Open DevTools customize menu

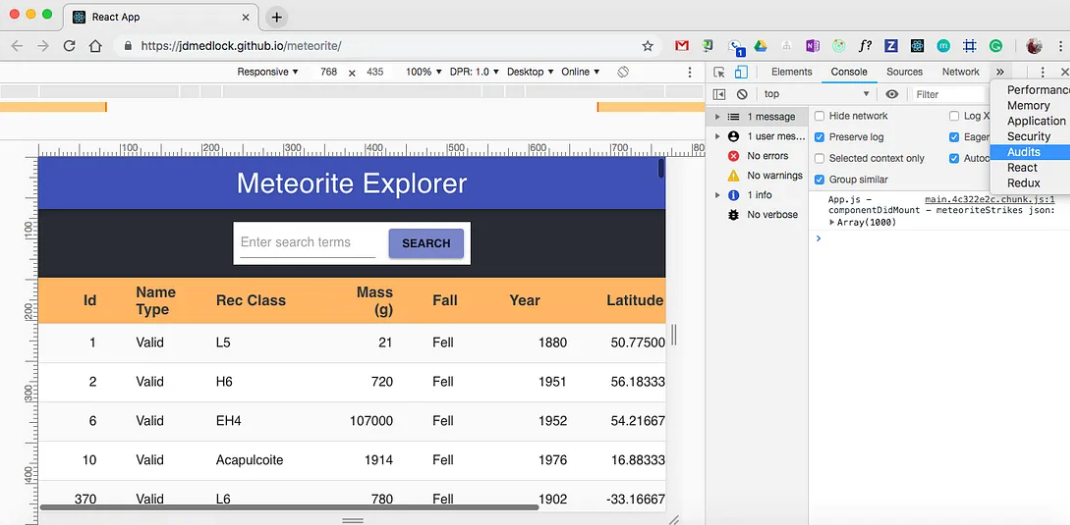click(1042, 72)
